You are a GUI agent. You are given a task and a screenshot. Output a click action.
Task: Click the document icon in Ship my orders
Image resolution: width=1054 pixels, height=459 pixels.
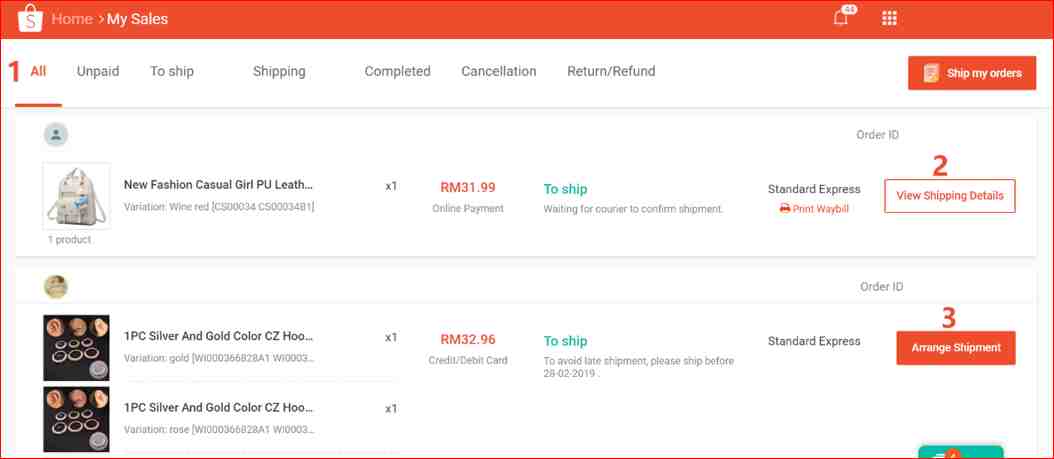coord(931,73)
